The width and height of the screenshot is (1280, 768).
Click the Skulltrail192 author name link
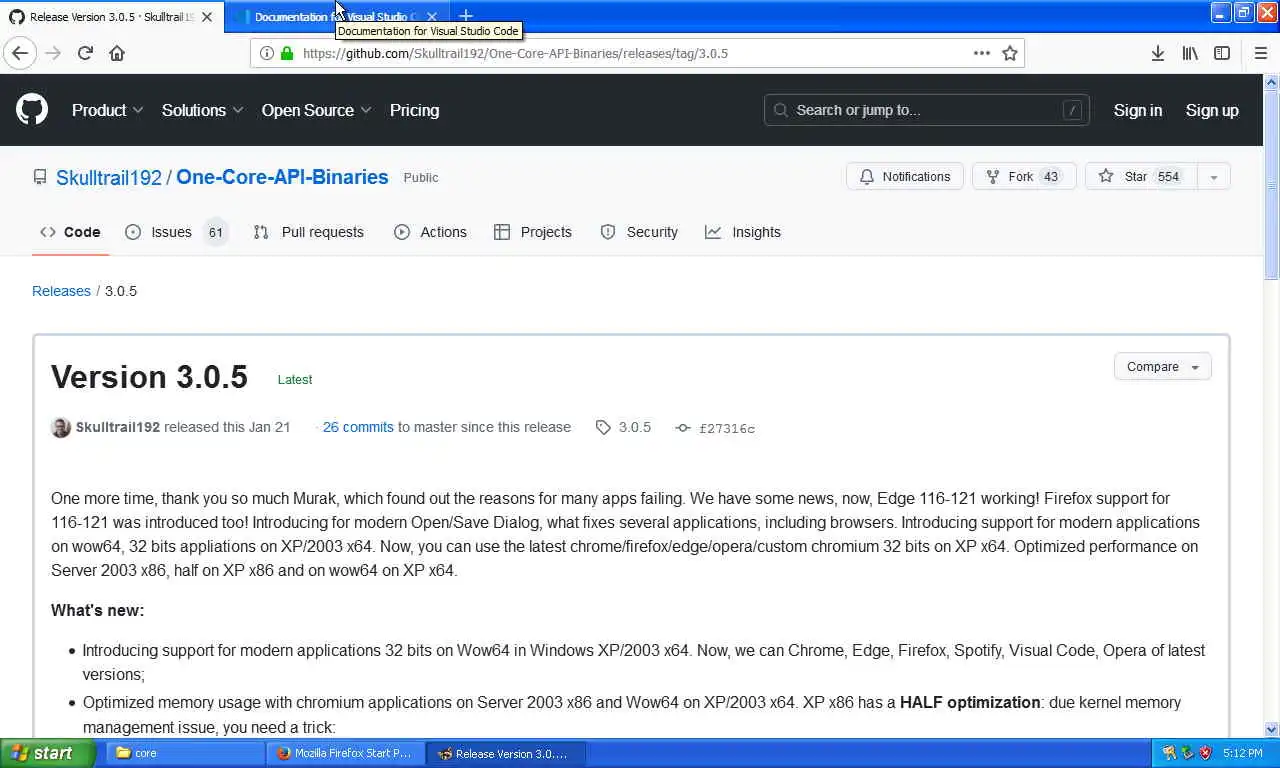[118, 427]
